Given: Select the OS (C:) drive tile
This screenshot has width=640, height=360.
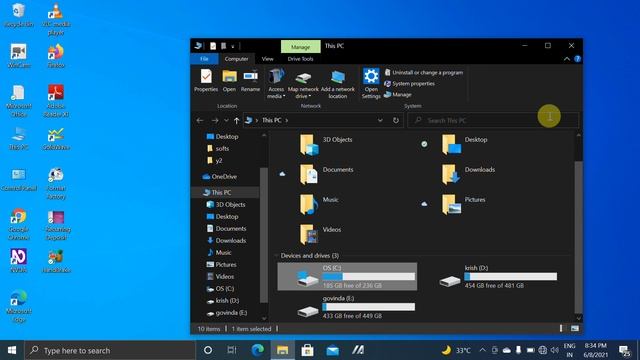Looking at the screenshot, I should [347, 276].
